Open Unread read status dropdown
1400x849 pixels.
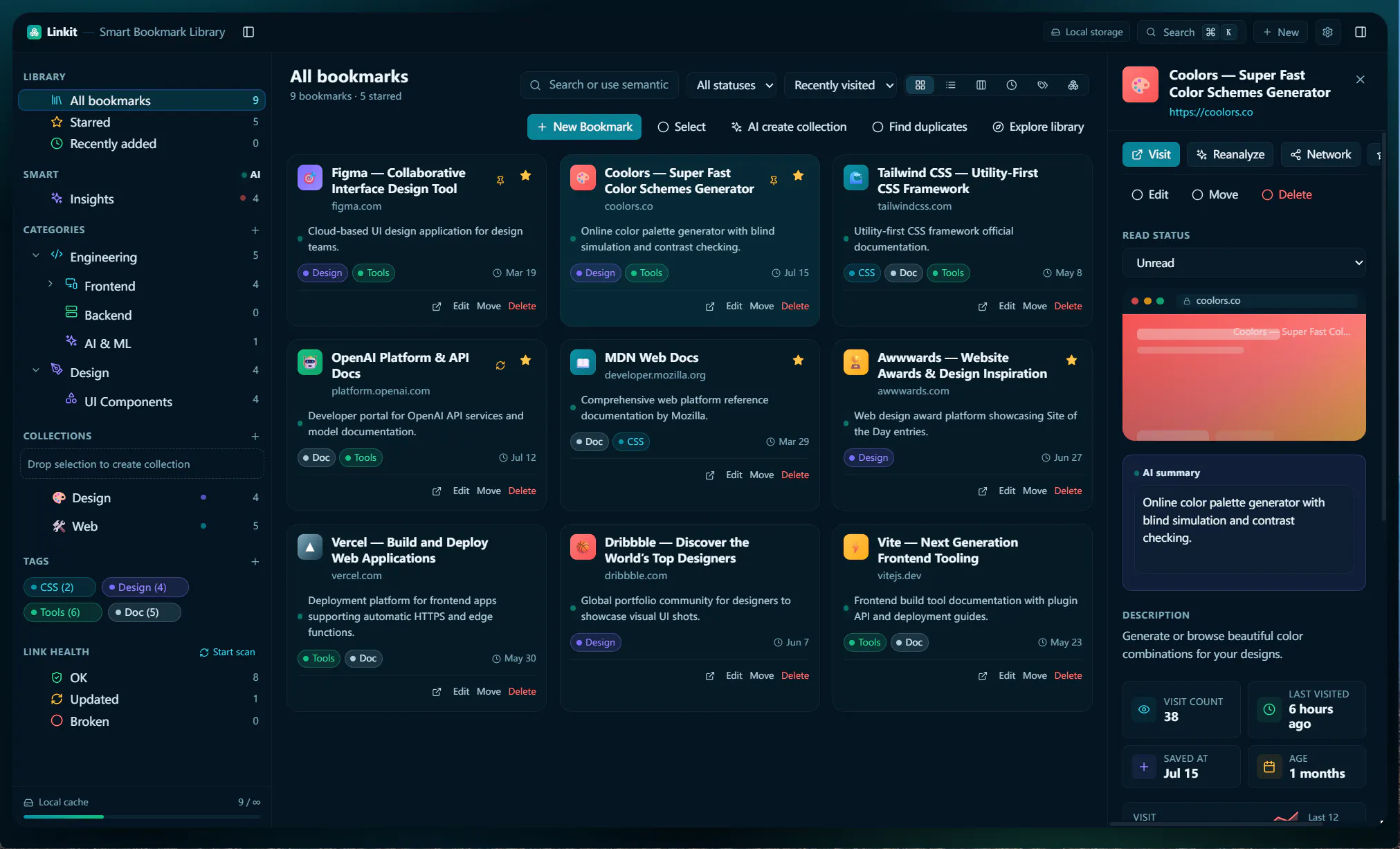(x=1244, y=263)
